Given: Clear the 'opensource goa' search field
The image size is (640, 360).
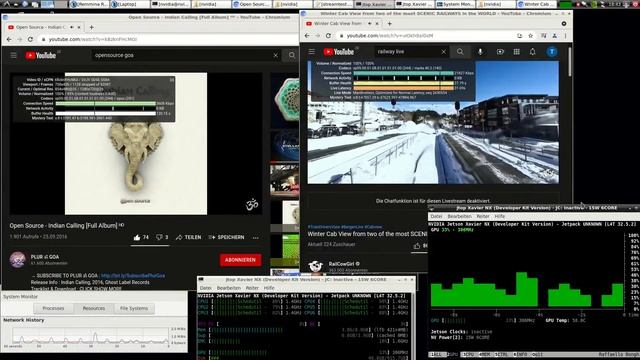Looking at the screenshot, I should point(276,55).
